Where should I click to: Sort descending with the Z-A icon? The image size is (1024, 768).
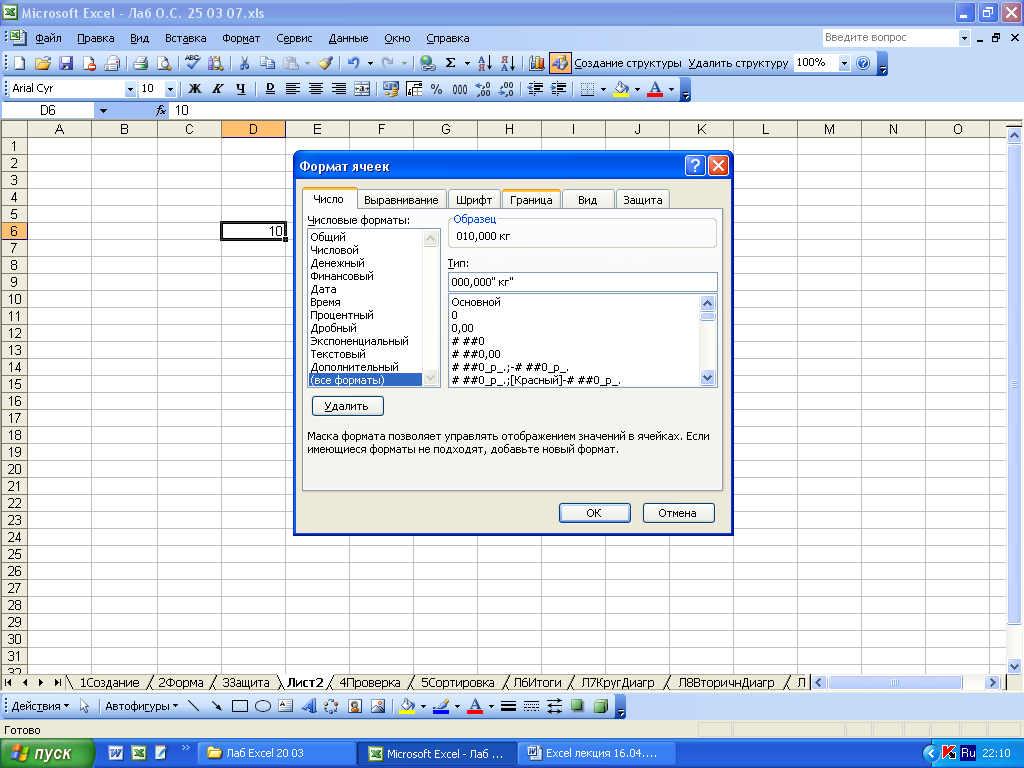pyautogui.click(x=508, y=63)
